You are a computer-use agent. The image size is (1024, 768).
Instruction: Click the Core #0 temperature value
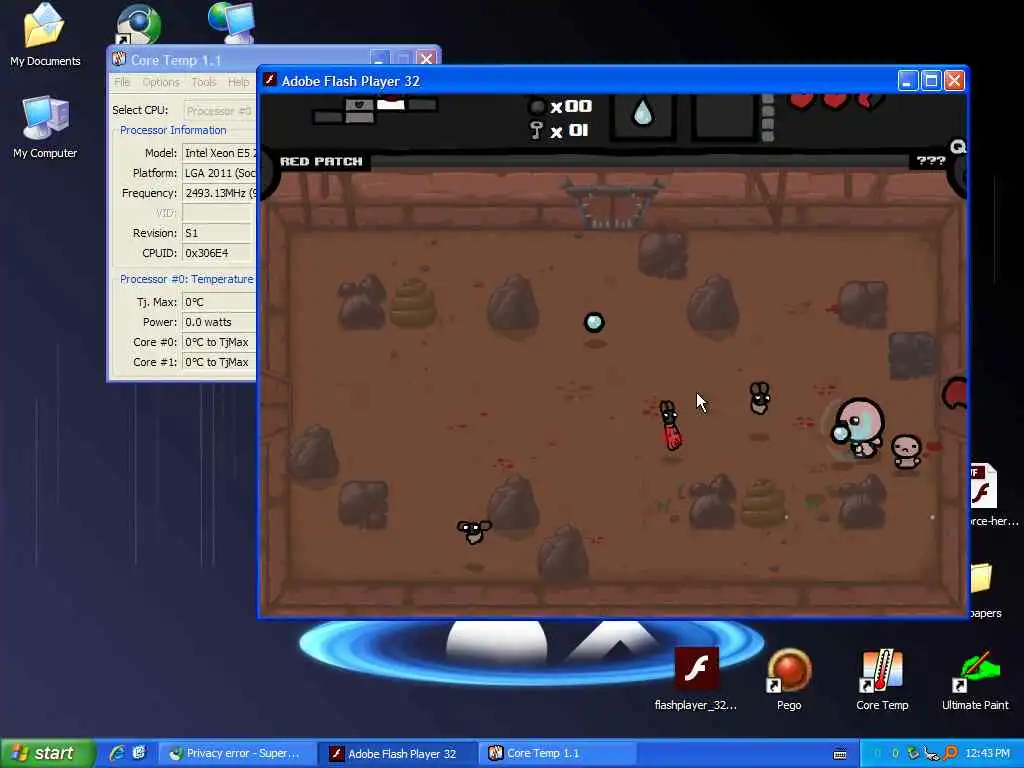pos(219,342)
